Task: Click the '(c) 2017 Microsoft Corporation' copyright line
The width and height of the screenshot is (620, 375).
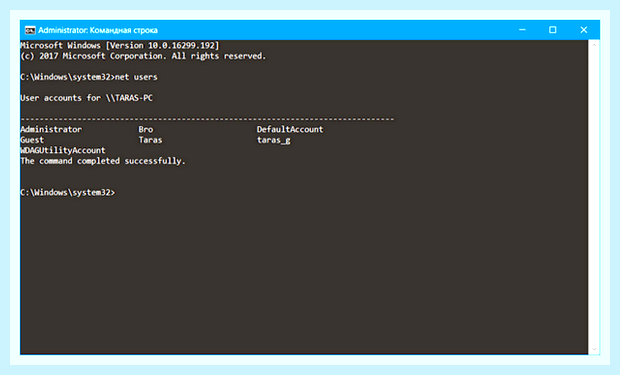Action: (143, 56)
